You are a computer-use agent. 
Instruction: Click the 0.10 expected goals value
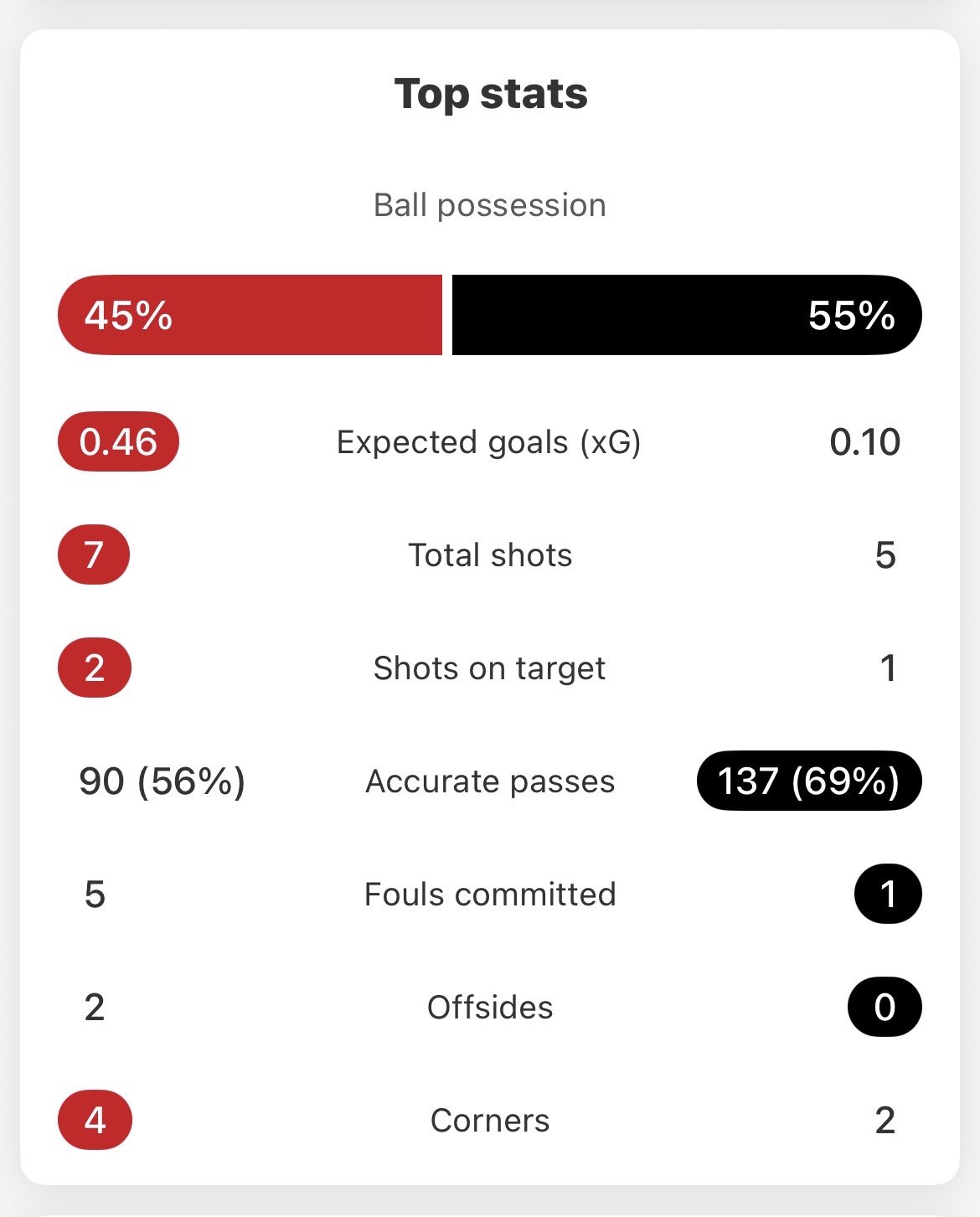(x=864, y=442)
